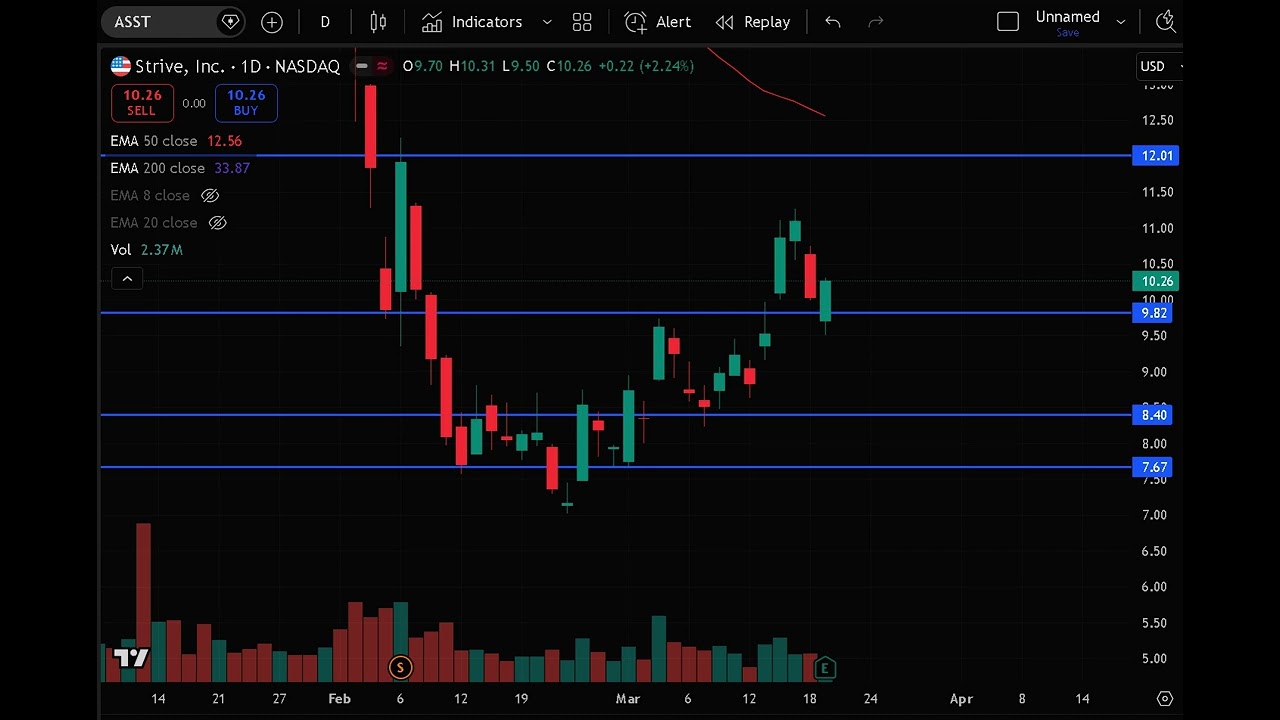Click the green E earnings marker

pyautogui.click(x=825, y=667)
